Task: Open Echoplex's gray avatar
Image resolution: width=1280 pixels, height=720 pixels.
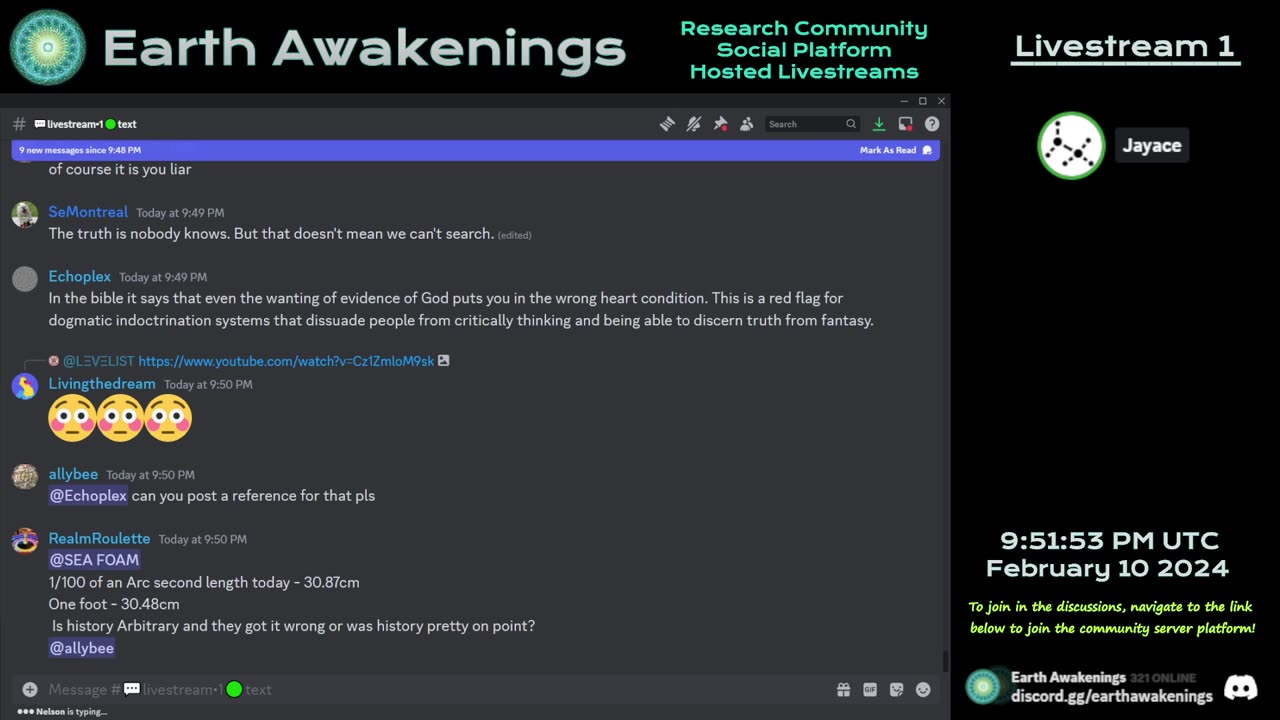Action: click(25, 279)
